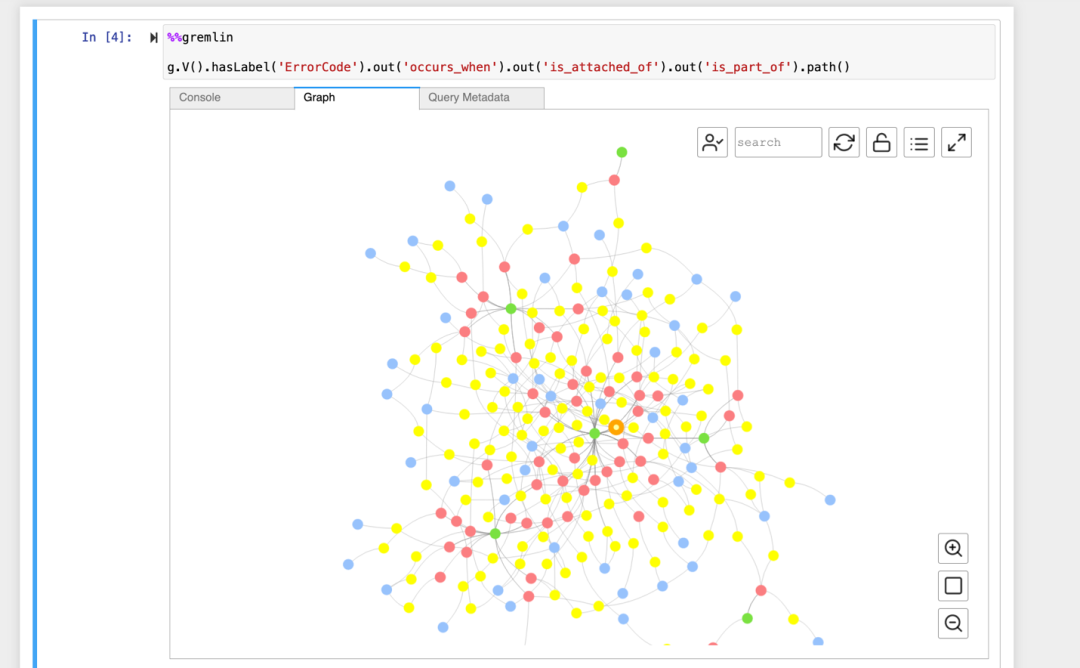Fit graph to view with square icon
The height and width of the screenshot is (668, 1080).
pos(953,586)
